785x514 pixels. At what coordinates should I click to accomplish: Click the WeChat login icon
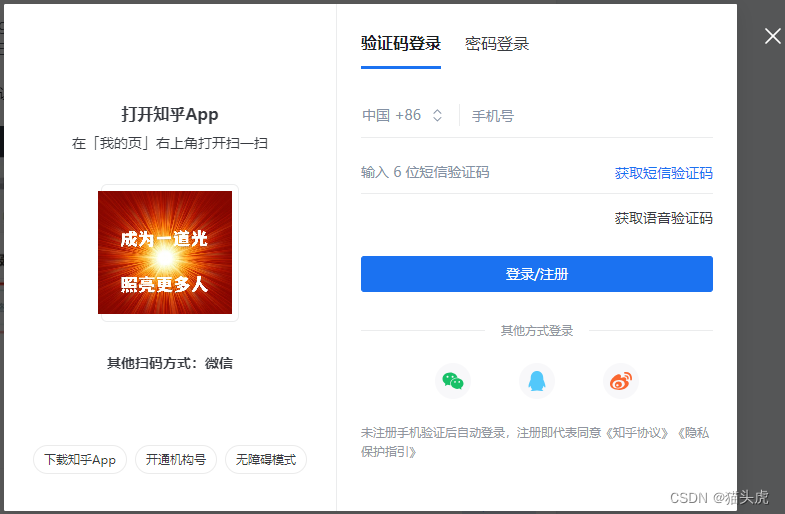(453, 381)
